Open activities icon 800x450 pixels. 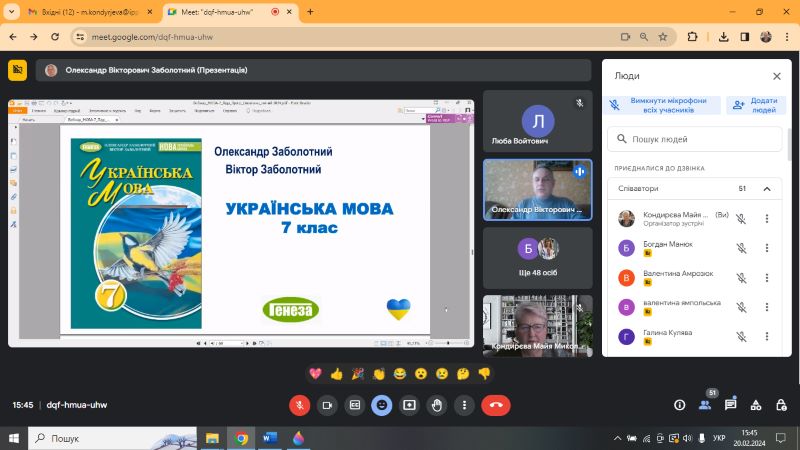pyautogui.click(x=756, y=405)
